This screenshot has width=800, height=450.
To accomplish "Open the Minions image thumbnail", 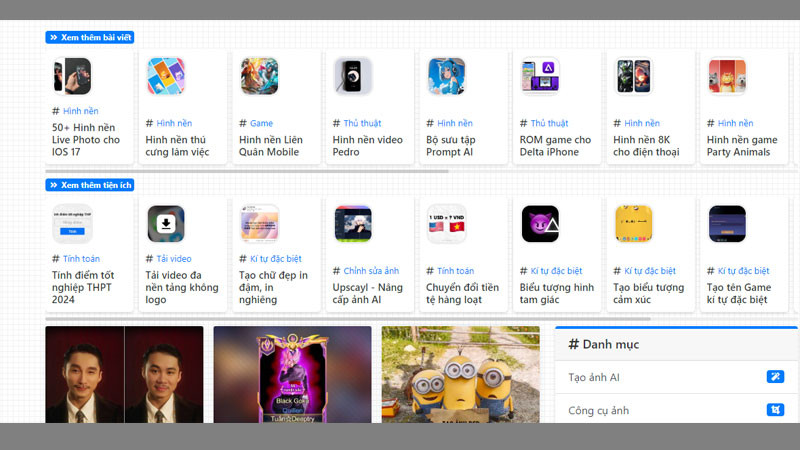I will pos(460,374).
